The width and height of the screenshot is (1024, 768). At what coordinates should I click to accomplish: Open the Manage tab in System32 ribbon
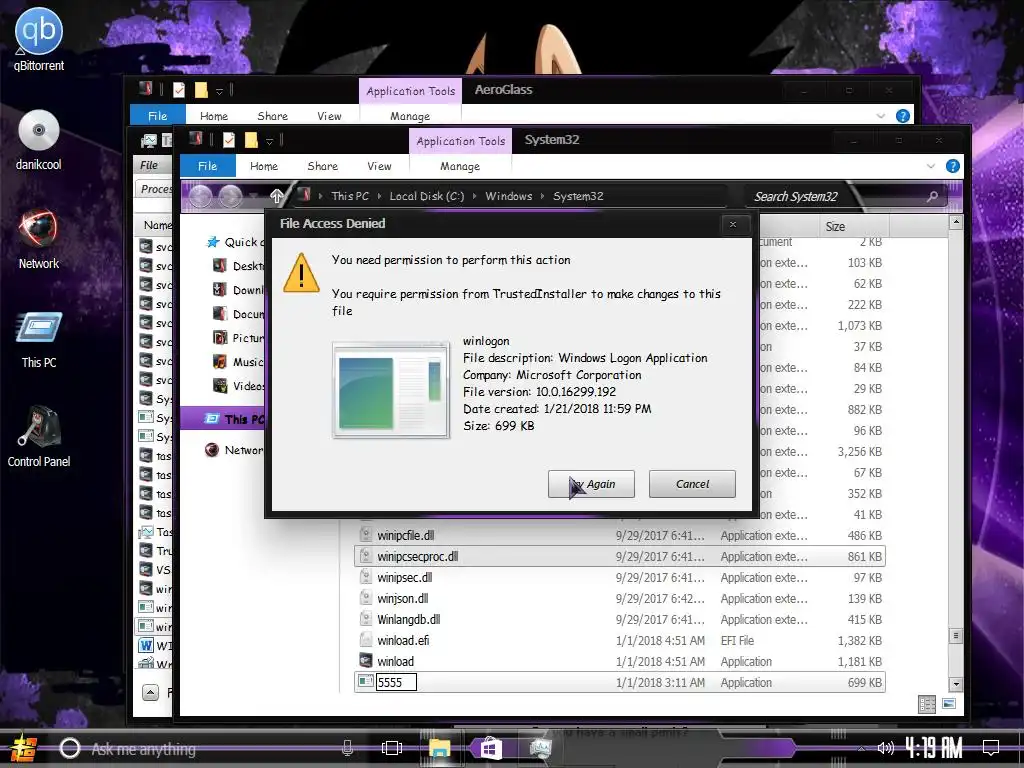tap(460, 166)
